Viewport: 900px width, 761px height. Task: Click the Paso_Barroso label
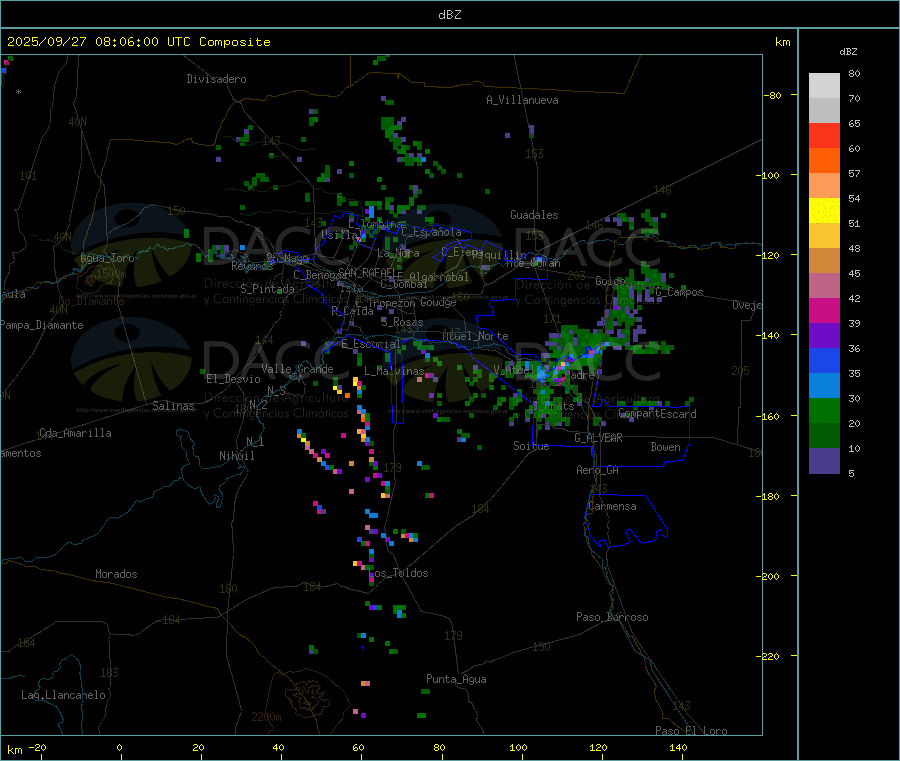[612, 617]
